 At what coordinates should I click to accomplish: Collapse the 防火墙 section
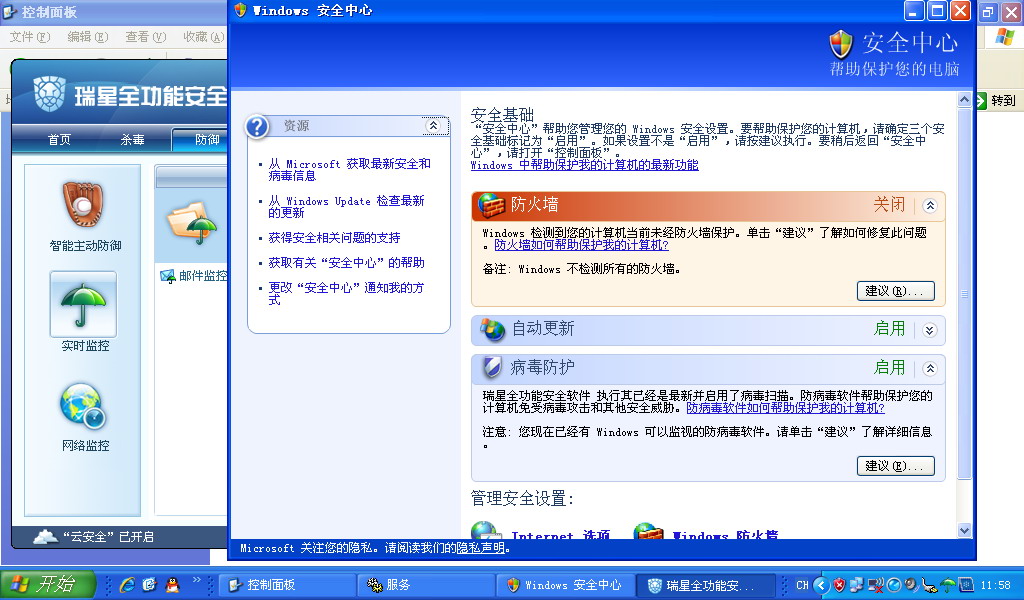(x=930, y=206)
